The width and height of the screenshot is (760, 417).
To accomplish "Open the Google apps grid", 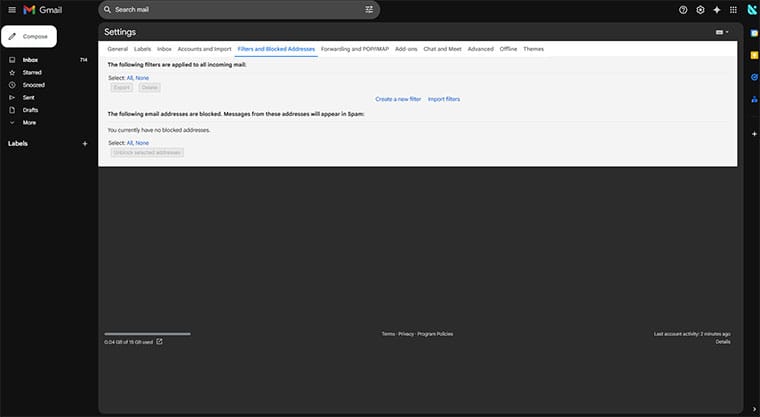I will click(x=733, y=9).
